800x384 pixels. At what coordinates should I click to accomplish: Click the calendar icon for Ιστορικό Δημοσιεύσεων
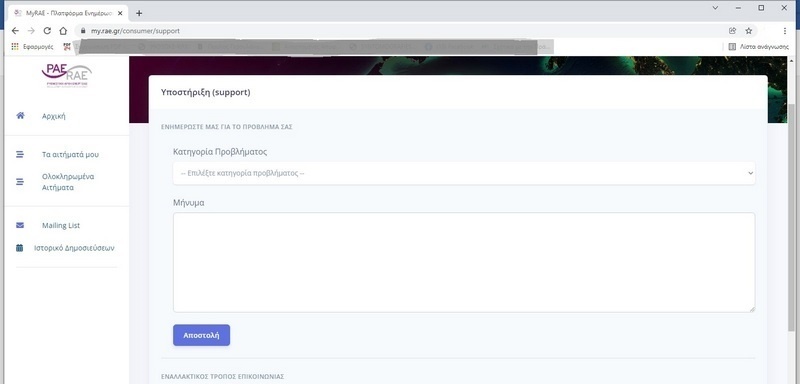point(19,248)
